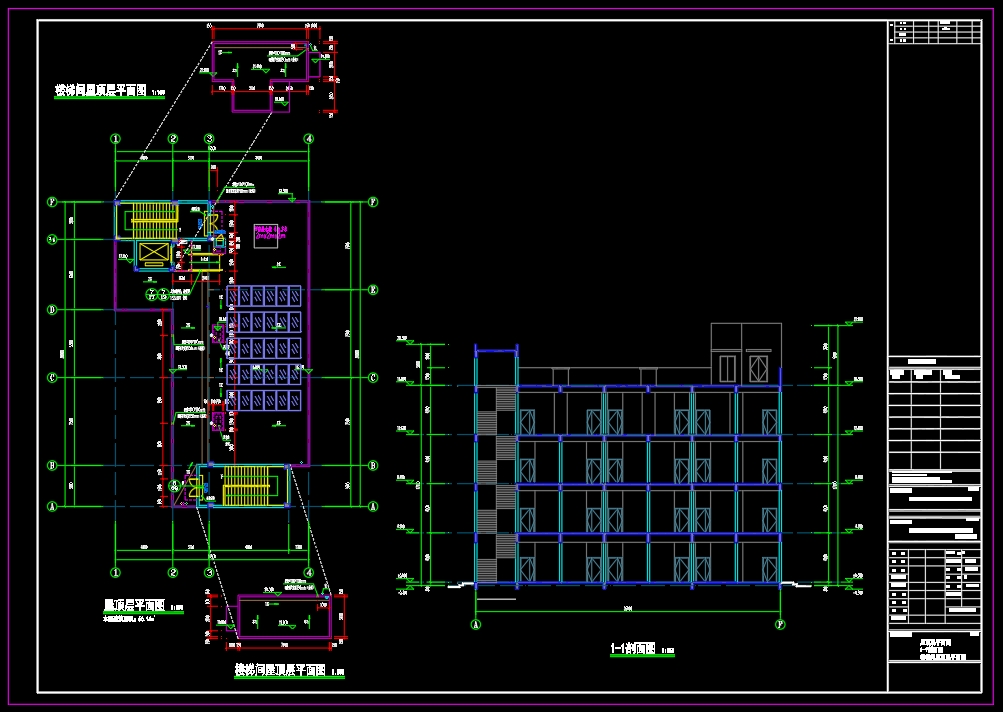This screenshot has height=712, width=1003.
Task: Pick axis bubble 1 below the roof plan
Action: (x=115, y=573)
